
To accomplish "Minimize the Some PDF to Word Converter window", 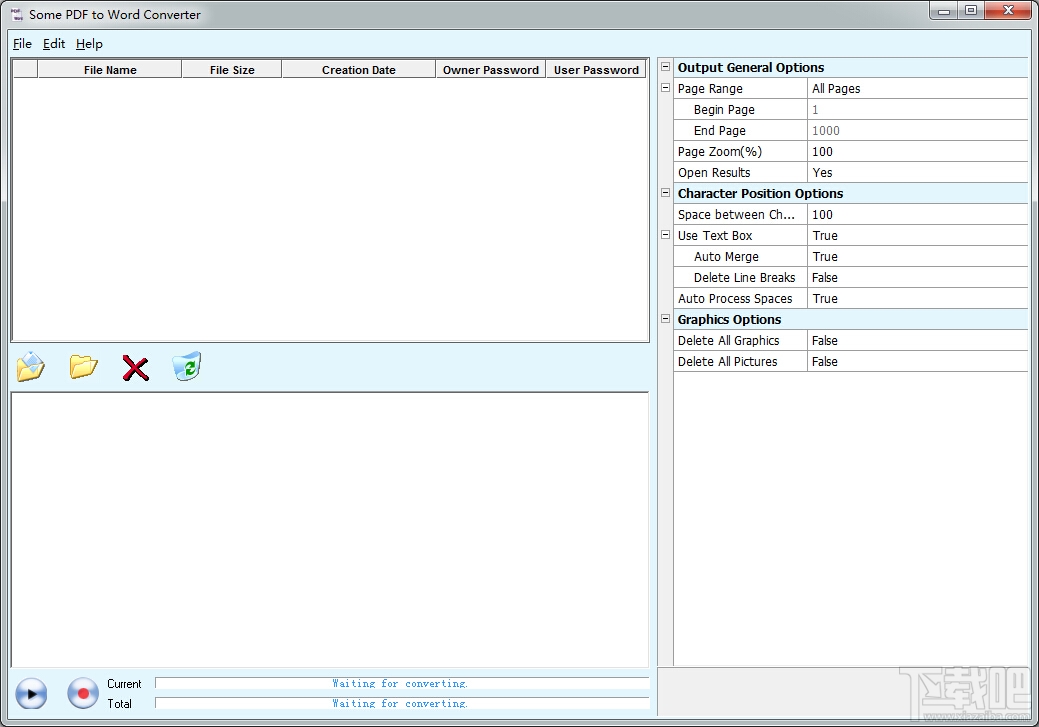I will (944, 11).
